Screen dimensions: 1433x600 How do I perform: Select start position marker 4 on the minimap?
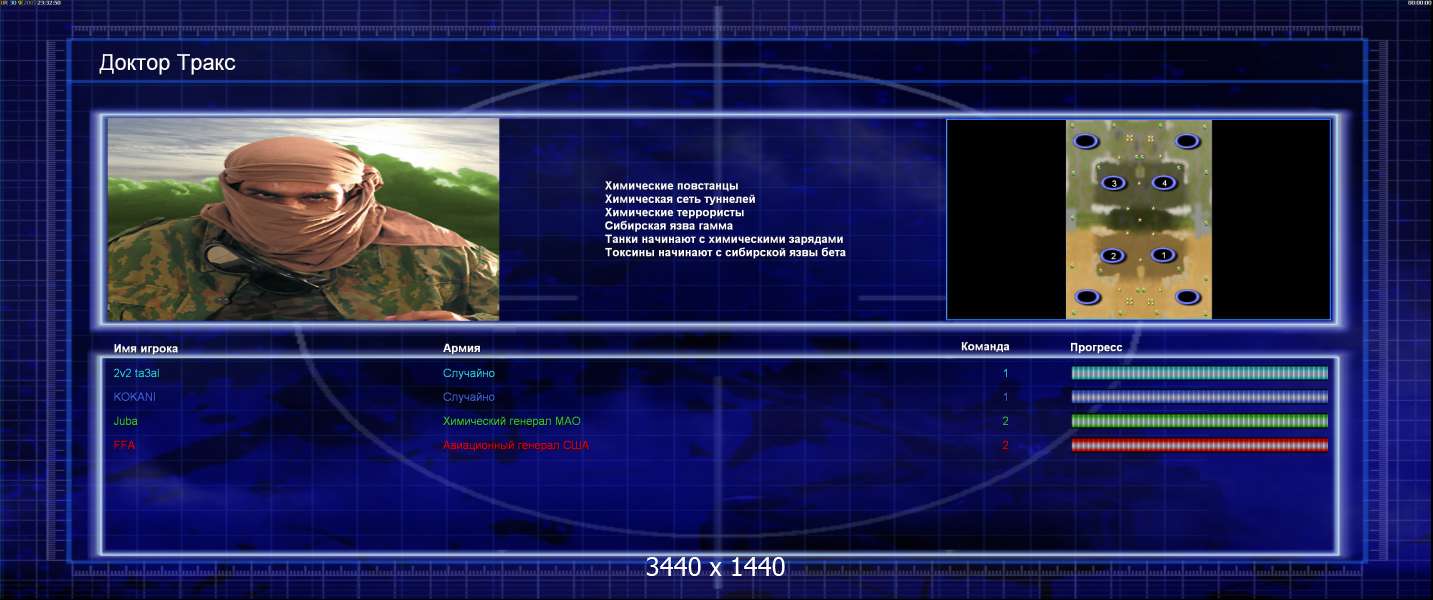[x=1162, y=183]
